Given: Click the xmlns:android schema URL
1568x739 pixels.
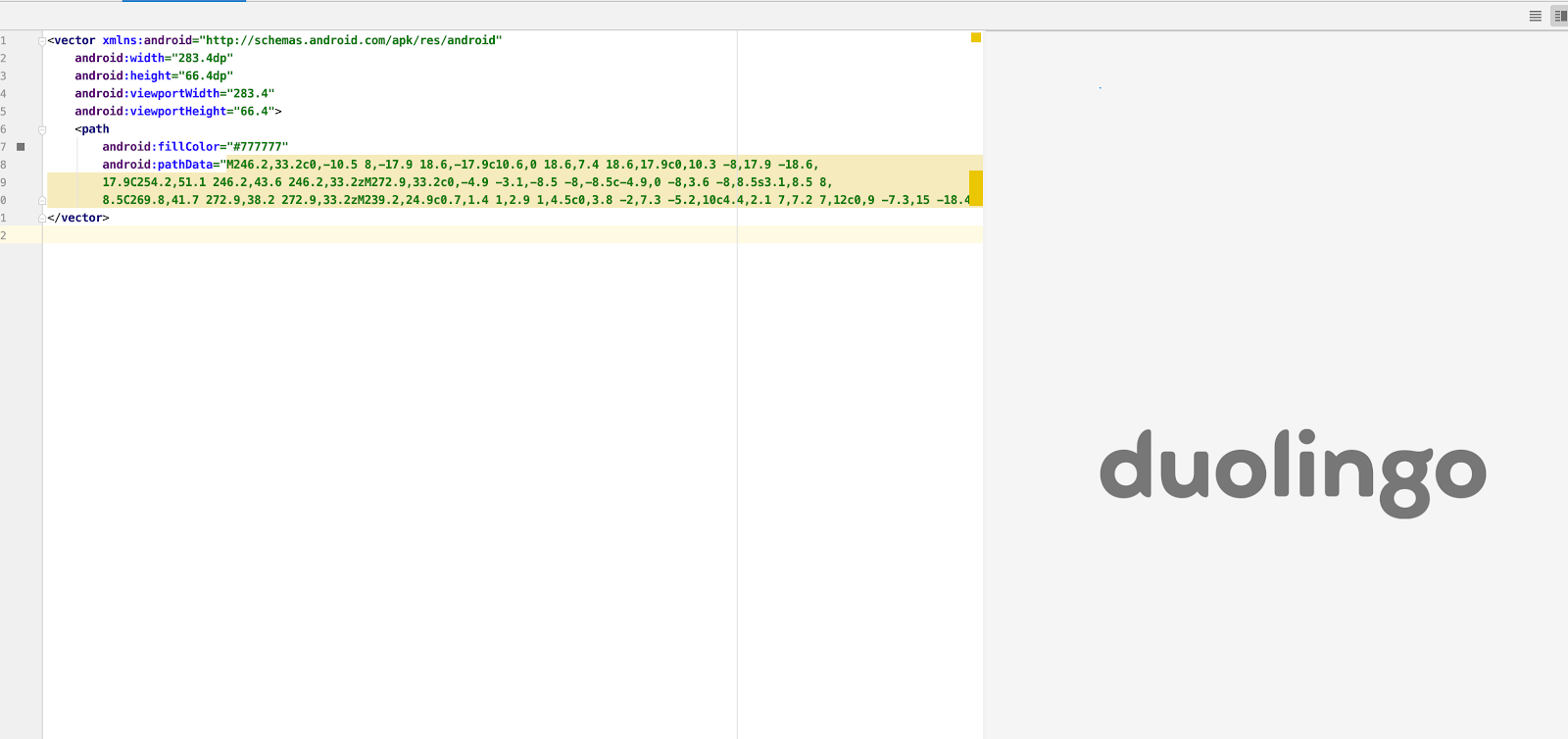Looking at the screenshot, I should click(351, 41).
